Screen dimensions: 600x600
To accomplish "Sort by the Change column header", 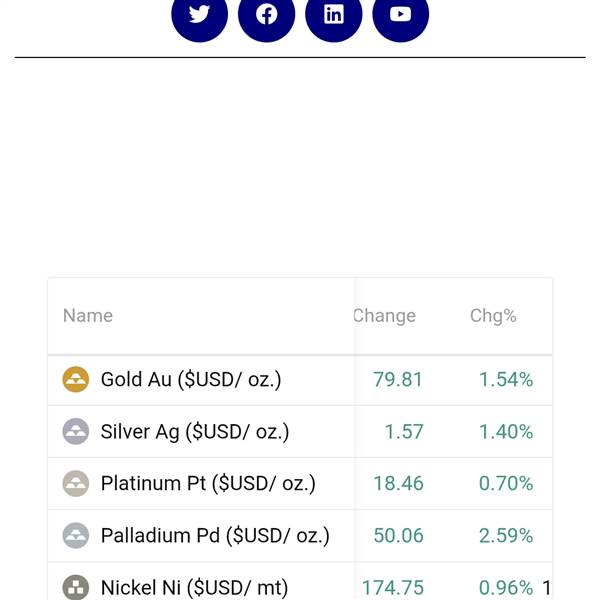I will coord(385,316).
